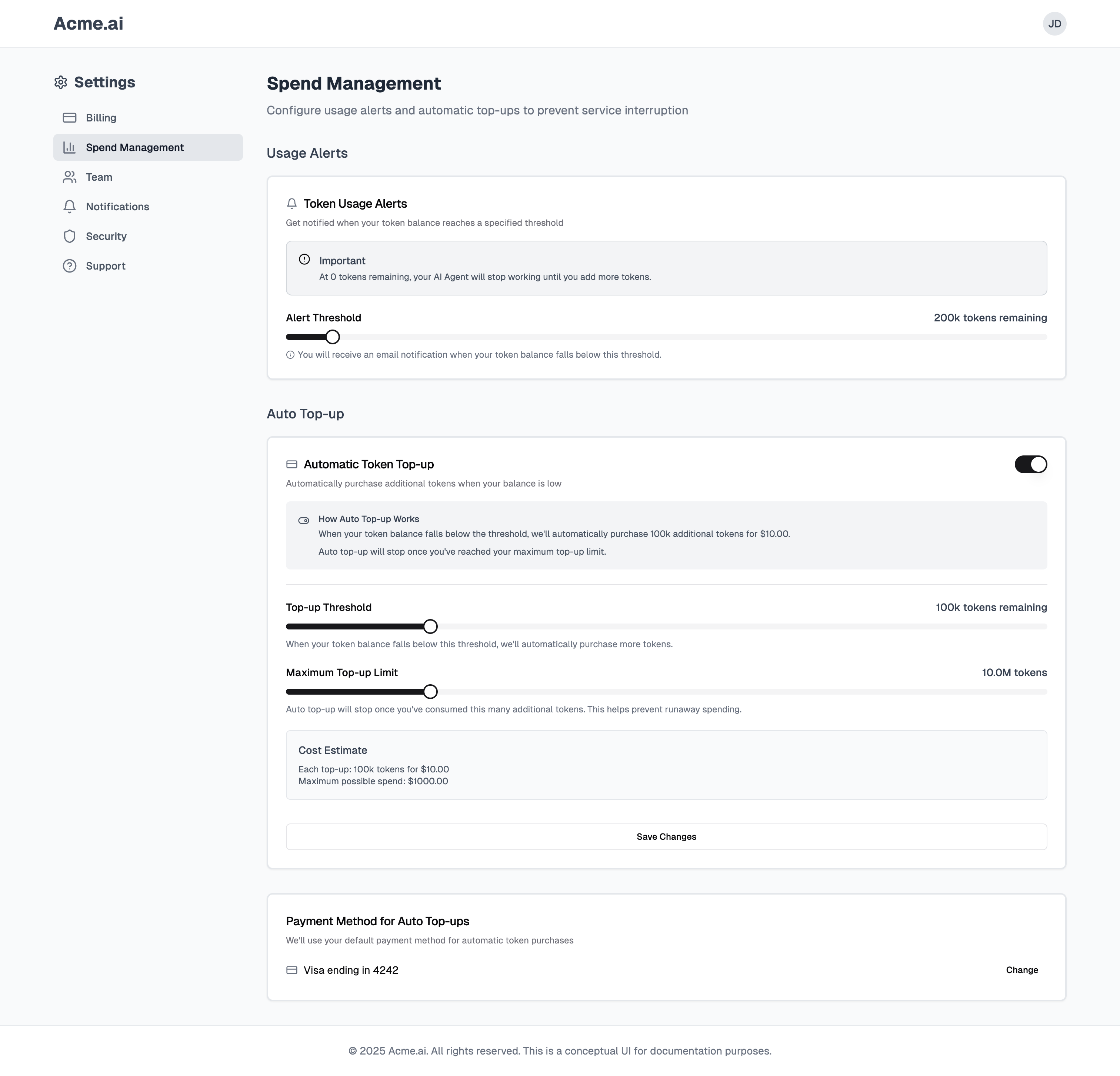Click the card icon beside Visa ending in 4242
The image size is (1120, 1076).
[292, 970]
